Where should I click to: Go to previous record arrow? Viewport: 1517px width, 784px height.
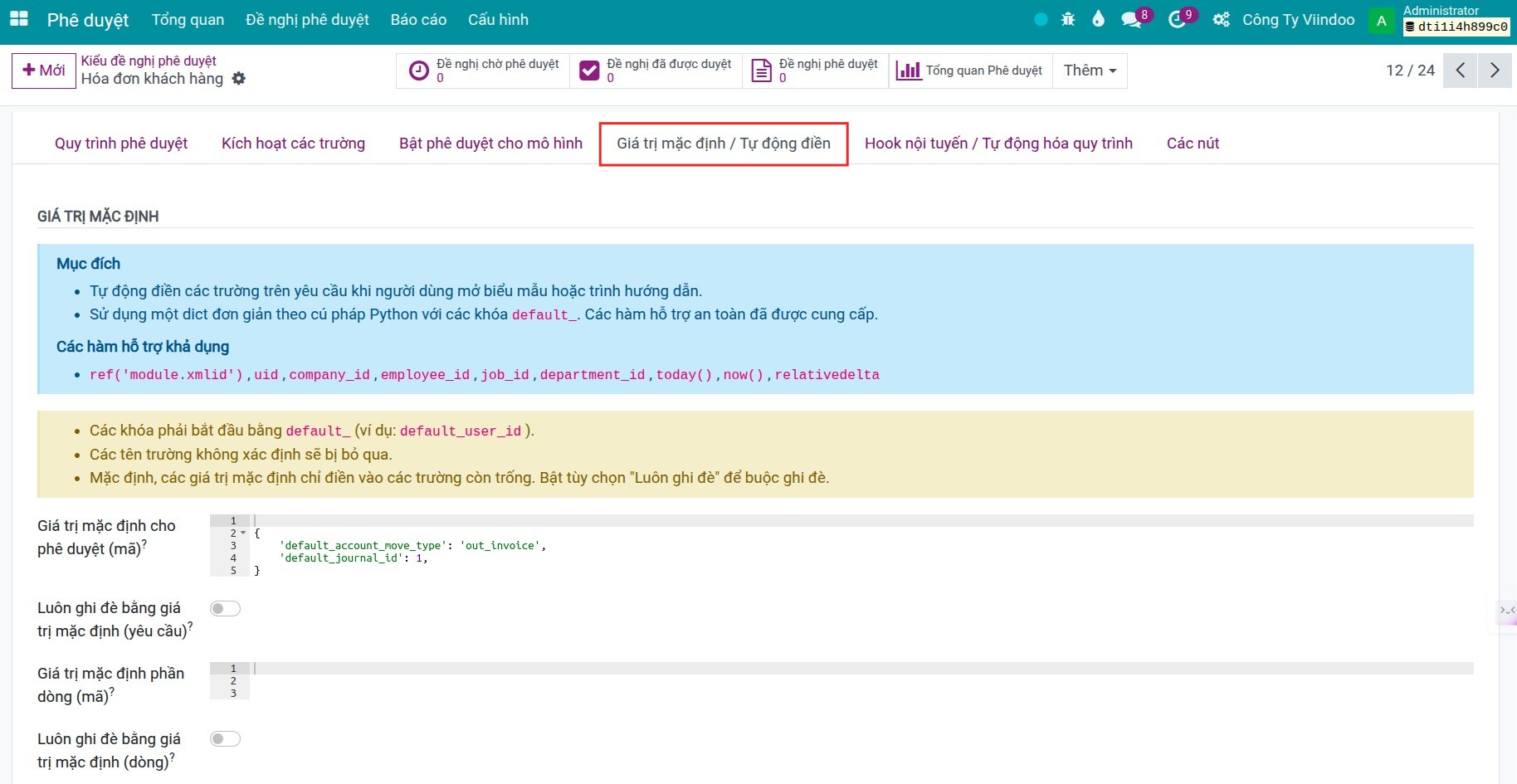click(x=1461, y=71)
